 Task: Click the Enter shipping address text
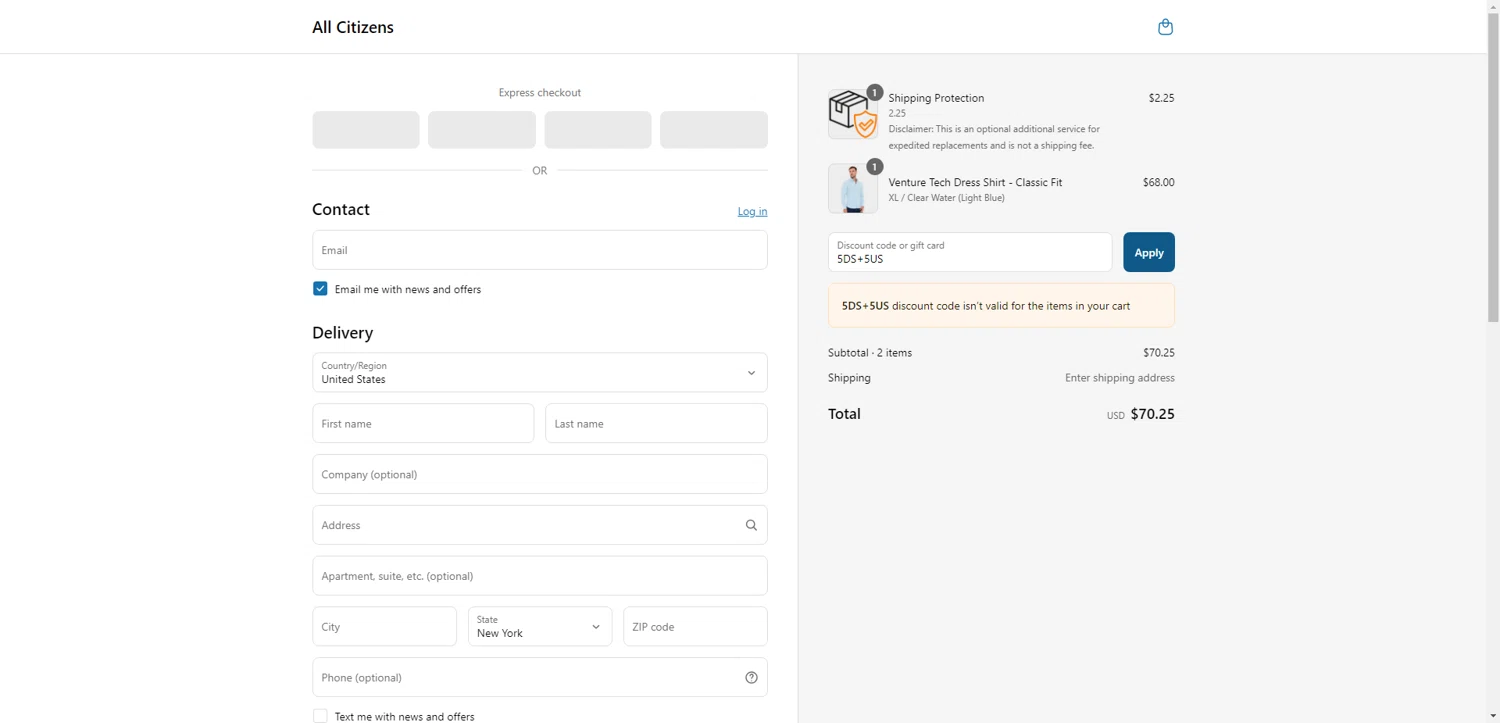pyautogui.click(x=1120, y=378)
